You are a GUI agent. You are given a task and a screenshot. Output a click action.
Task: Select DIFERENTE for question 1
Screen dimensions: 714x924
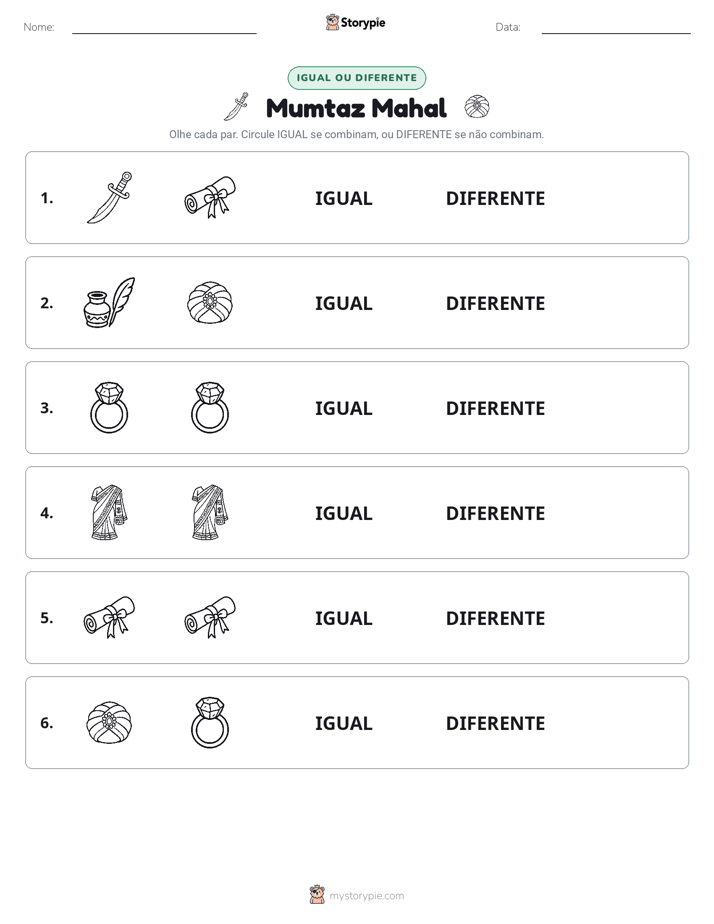coord(495,198)
